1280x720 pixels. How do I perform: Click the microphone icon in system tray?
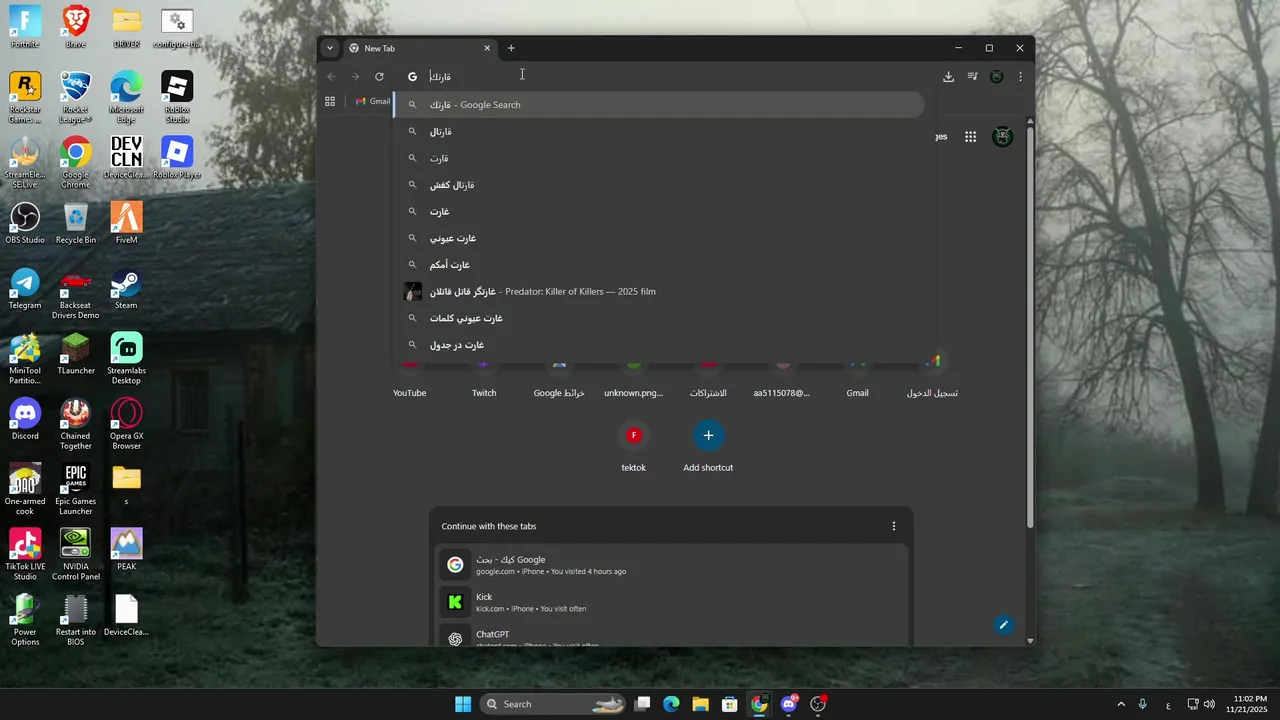pos(1142,704)
